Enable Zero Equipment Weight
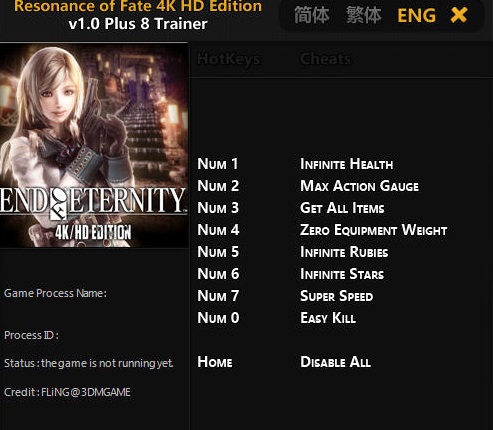This screenshot has width=493, height=430. point(373,230)
